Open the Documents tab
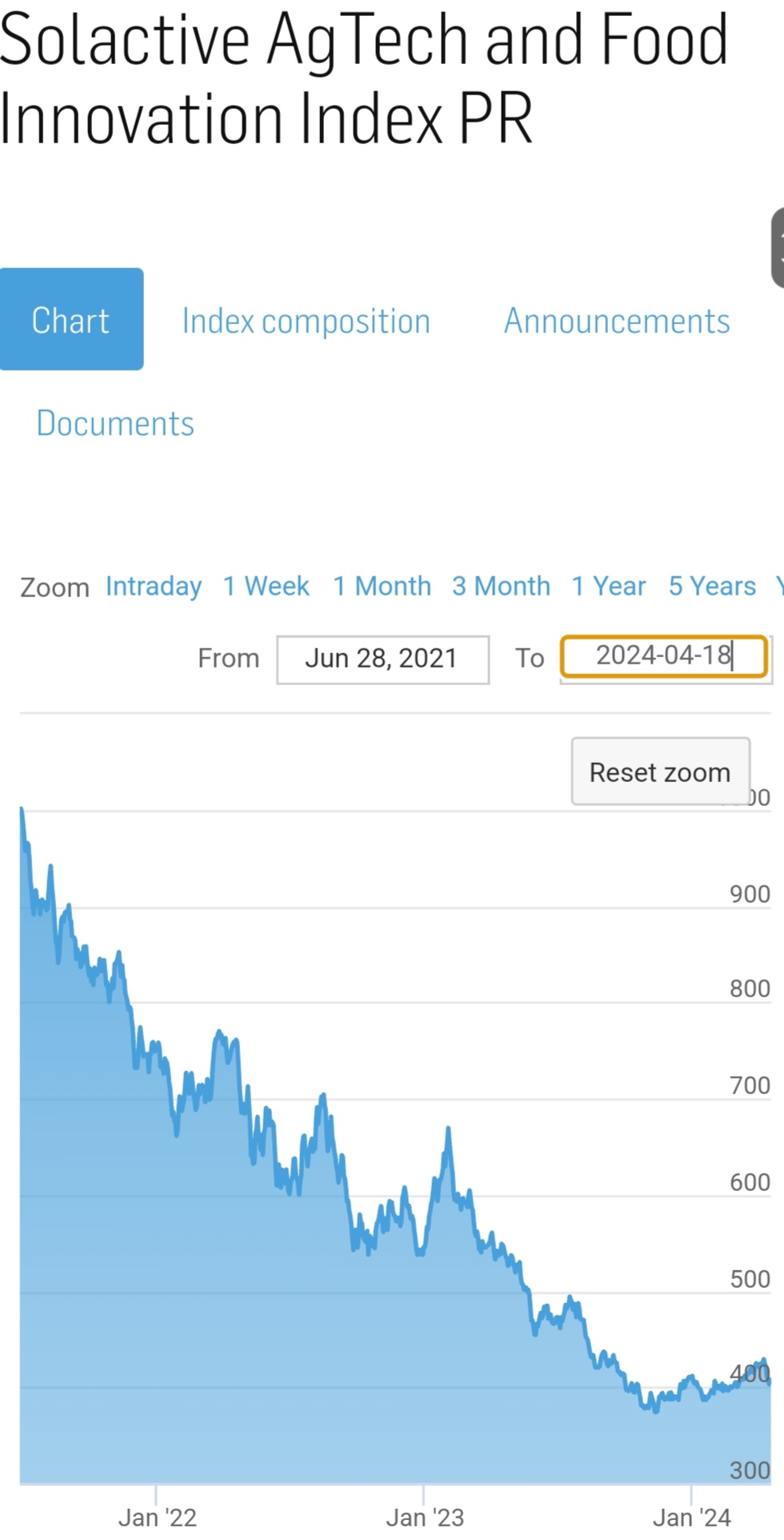 (x=115, y=423)
